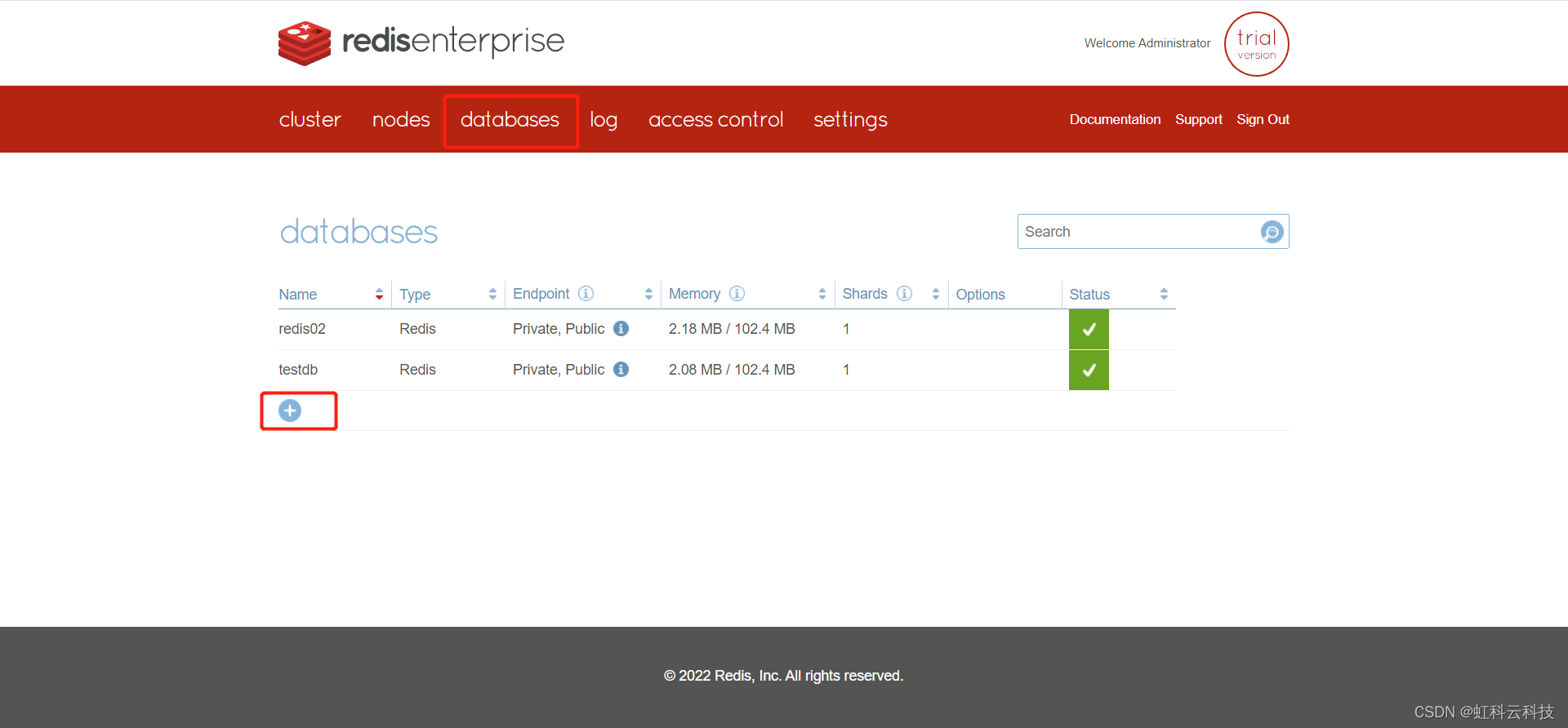Add a new database with plus icon
The height and width of the screenshot is (728, 1568).
(x=290, y=411)
